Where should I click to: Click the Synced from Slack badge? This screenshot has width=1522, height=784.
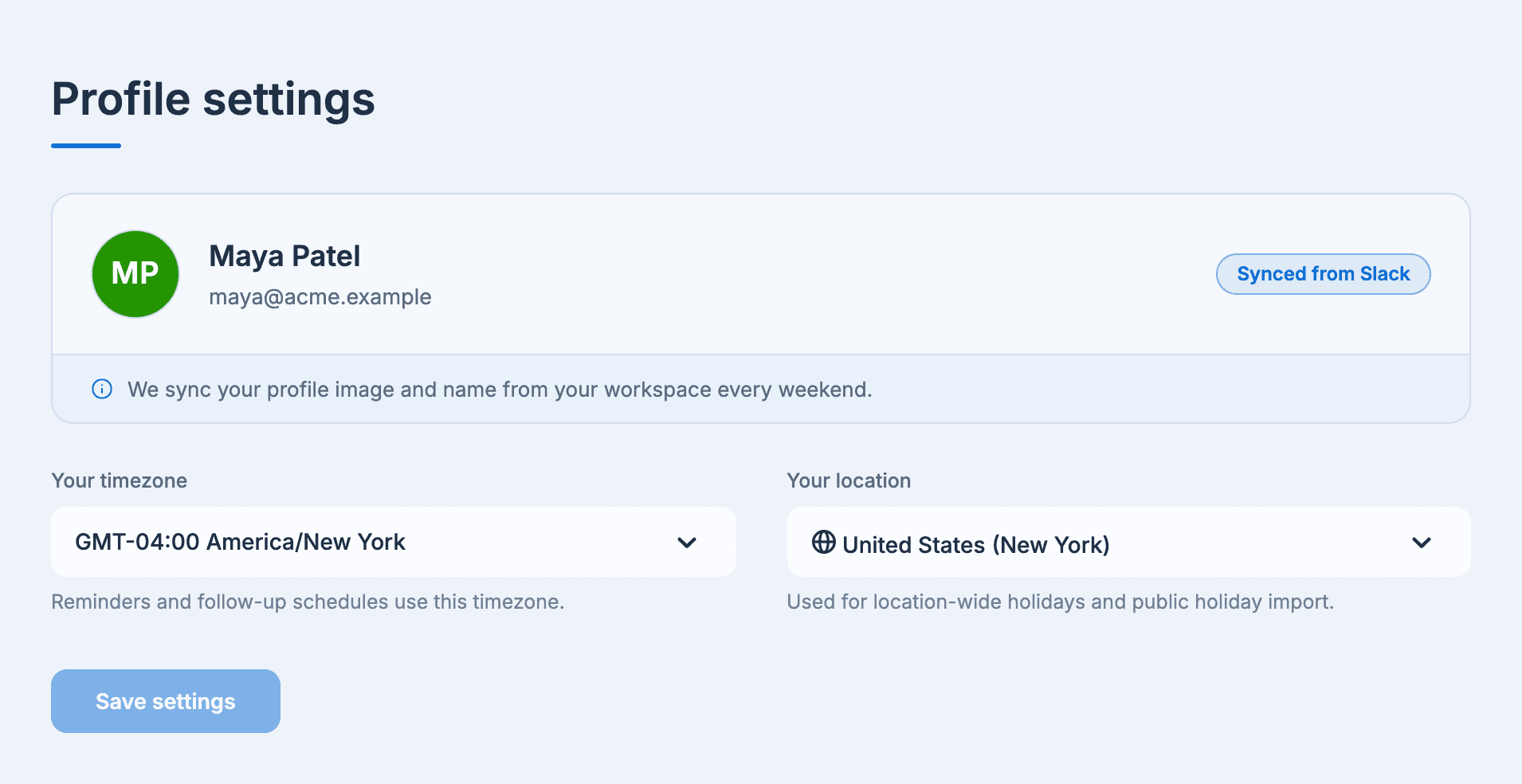click(x=1323, y=274)
